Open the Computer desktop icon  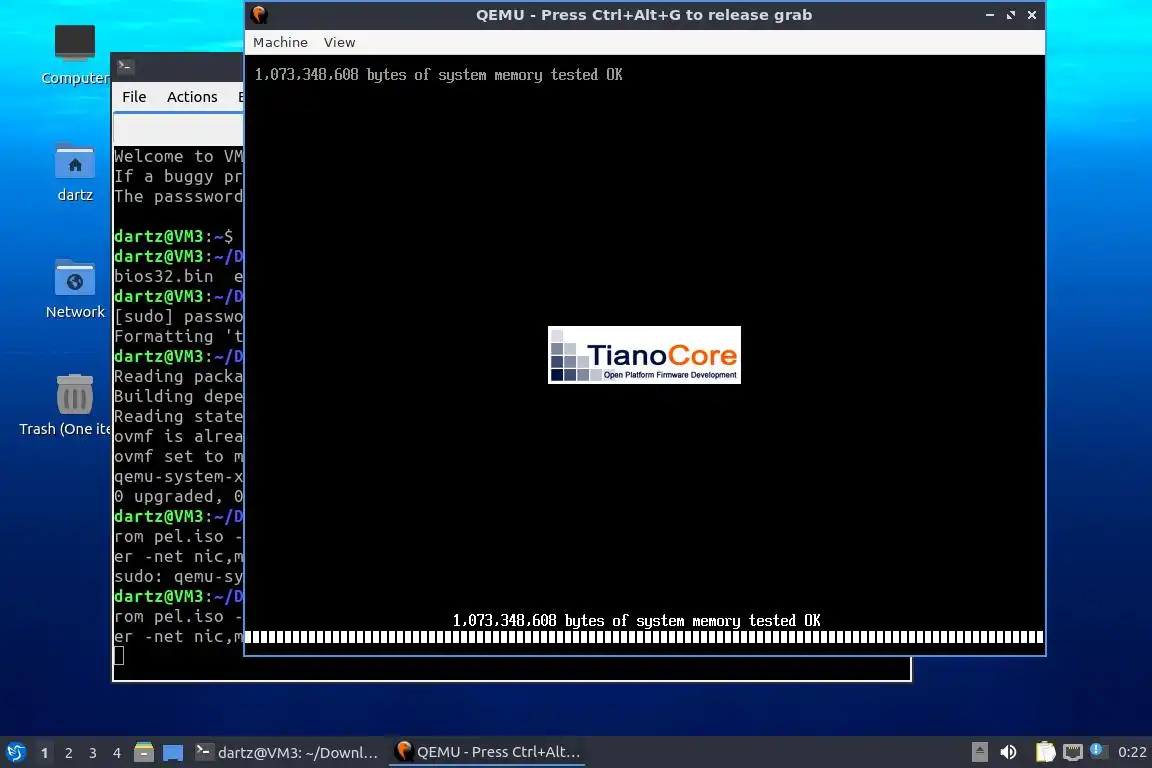point(74,56)
